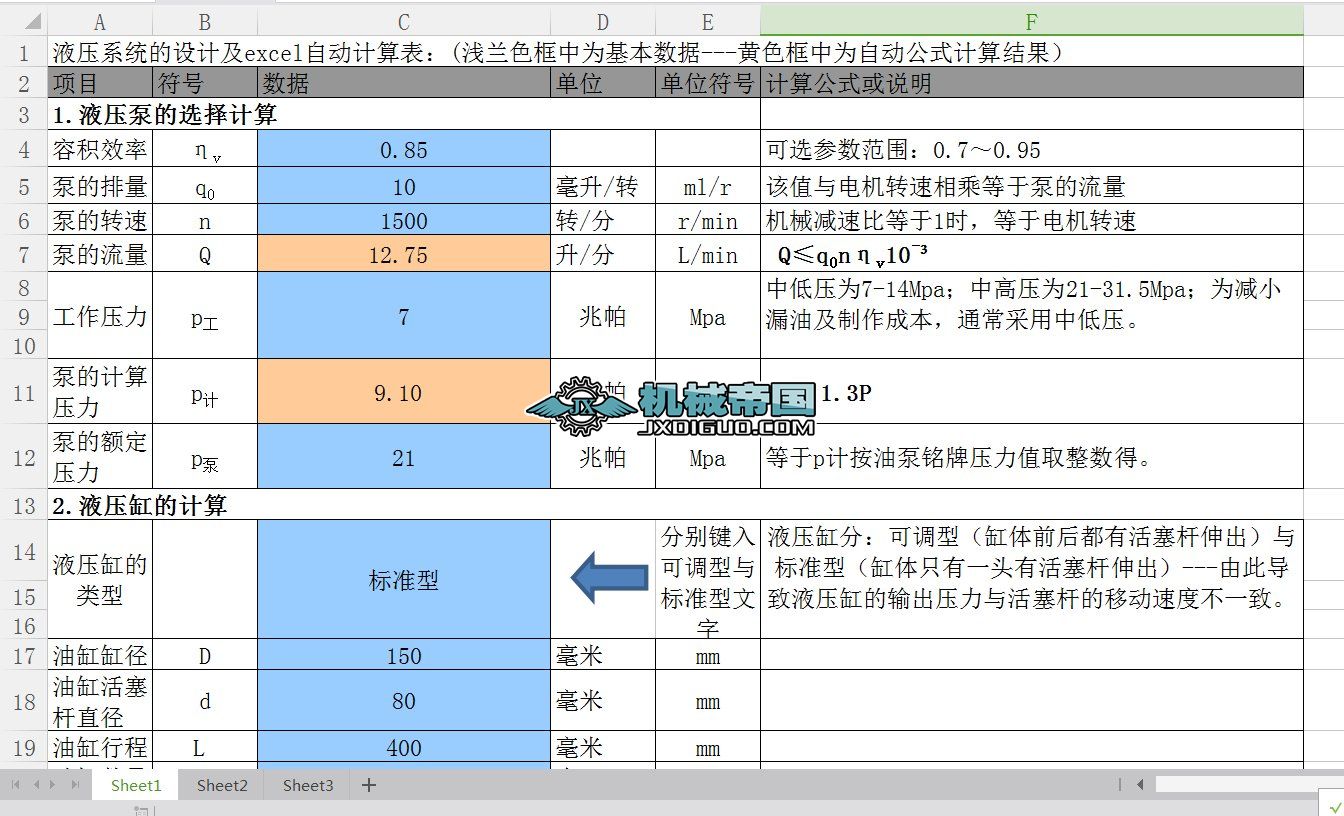Select the 符号 header cell

coord(205,83)
